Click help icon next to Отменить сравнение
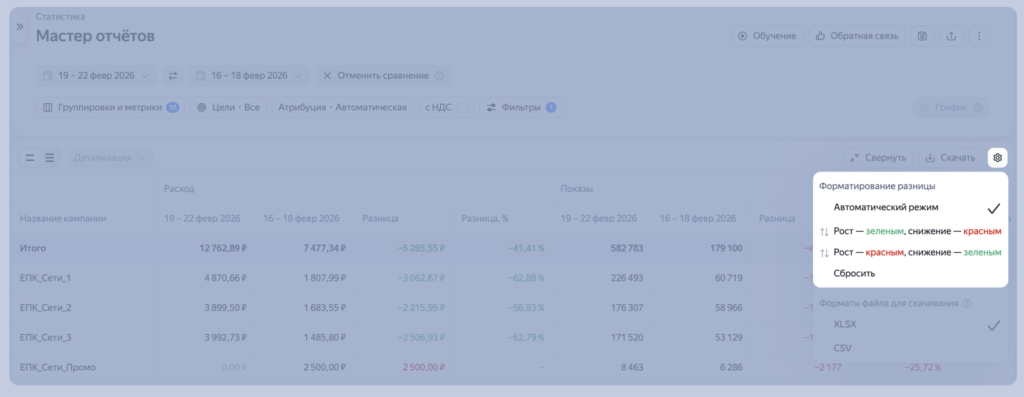The image size is (1024, 397). (x=439, y=76)
